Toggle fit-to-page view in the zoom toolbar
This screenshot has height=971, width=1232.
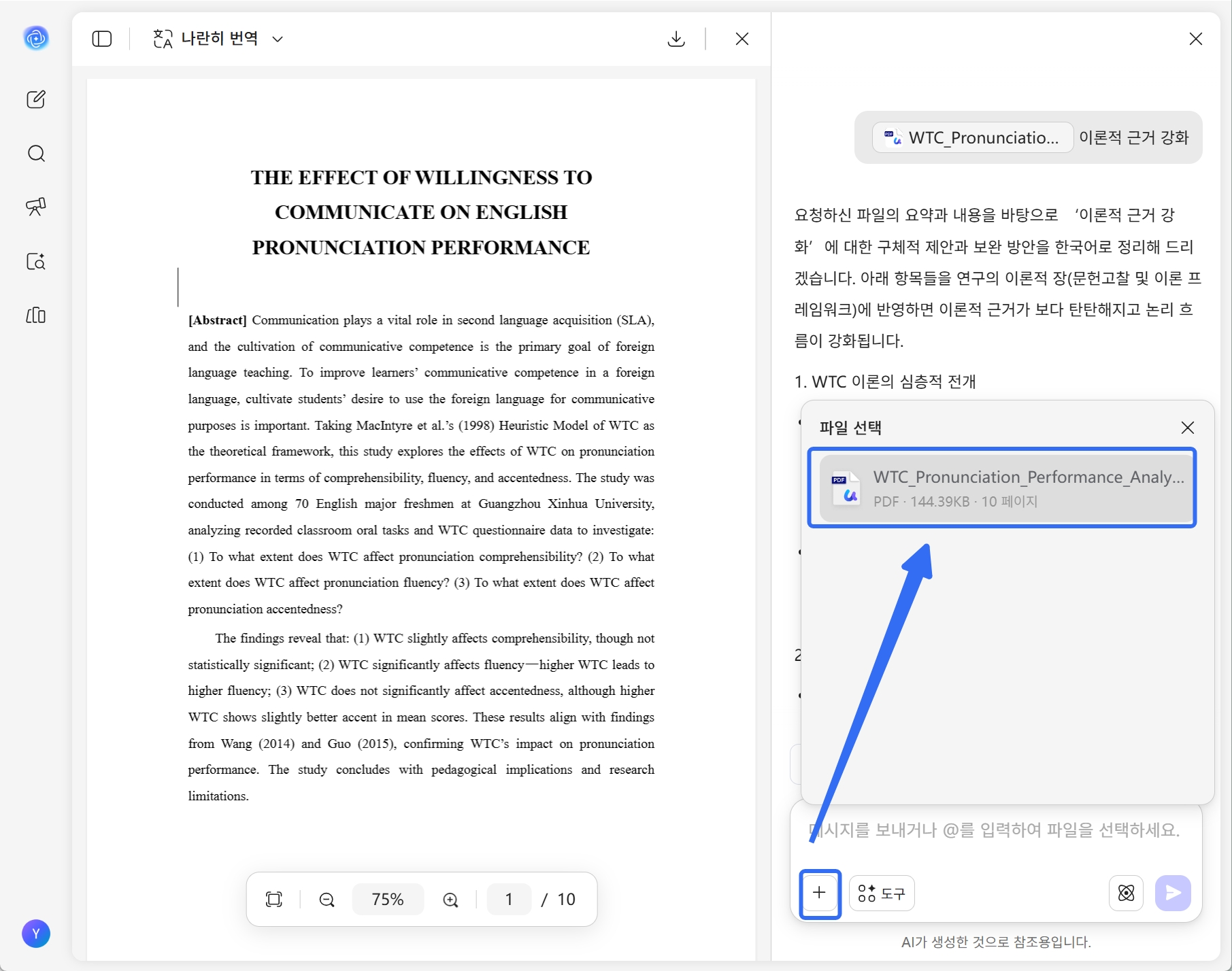point(273,899)
